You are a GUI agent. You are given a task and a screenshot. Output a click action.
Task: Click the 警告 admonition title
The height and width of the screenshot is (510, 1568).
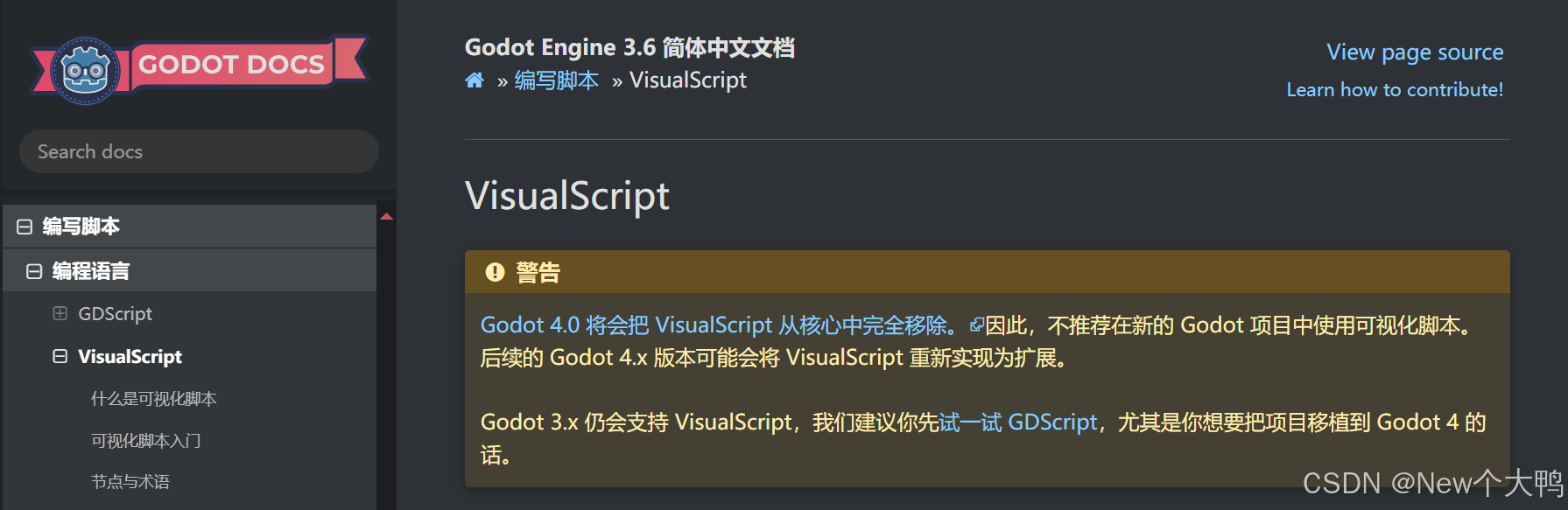point(538,272)
